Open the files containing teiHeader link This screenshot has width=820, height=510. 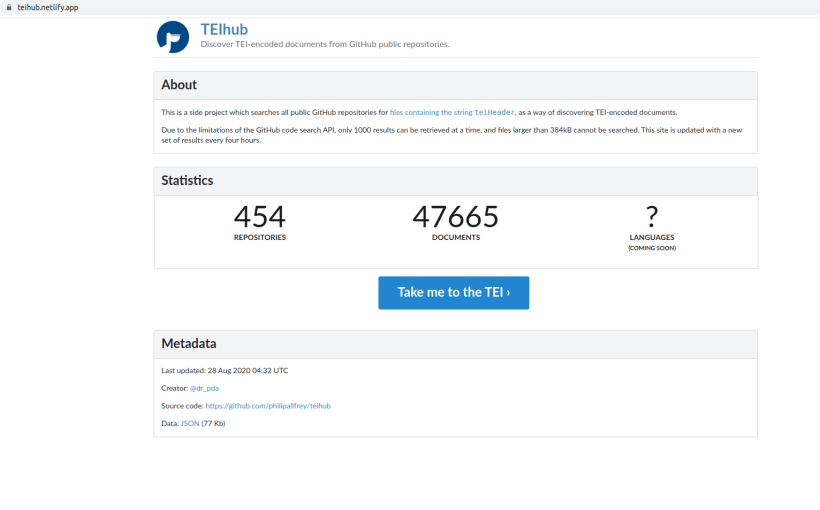click(453, 112)
